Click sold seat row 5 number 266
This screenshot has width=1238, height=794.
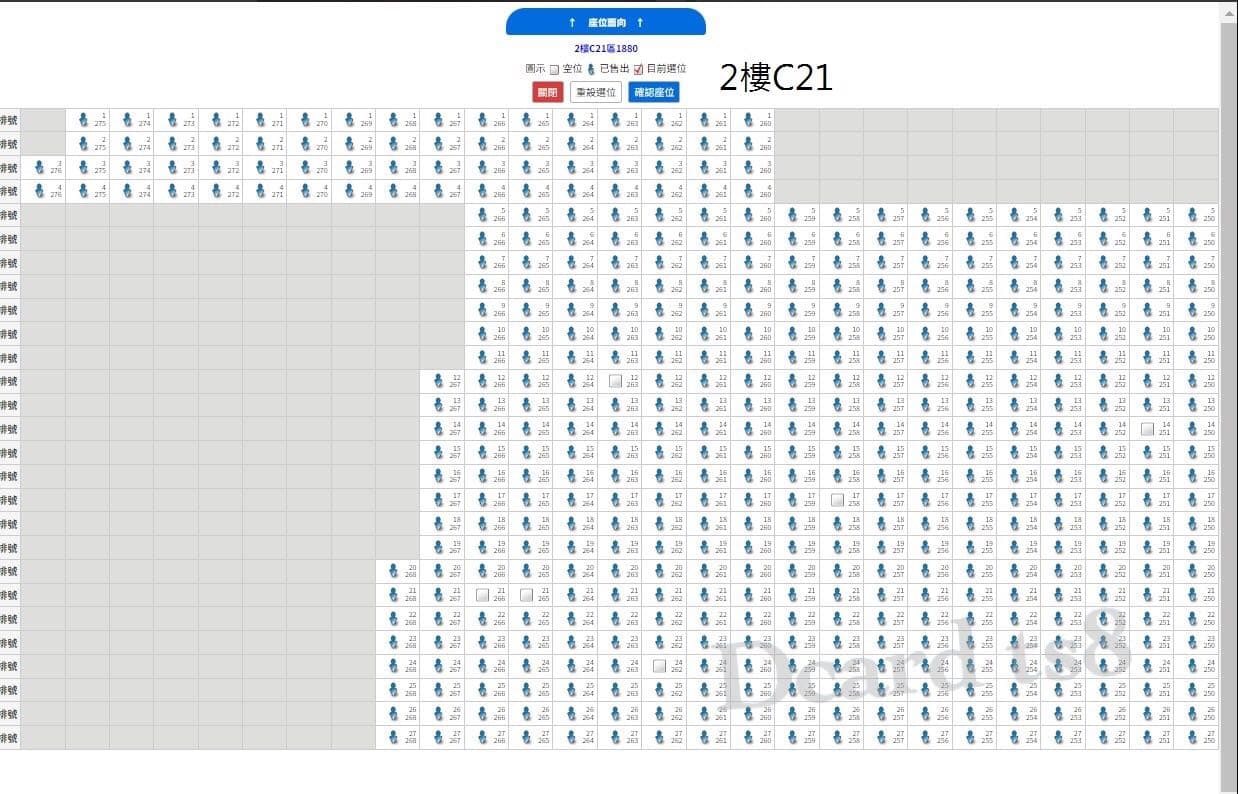(x=483, y=215)
